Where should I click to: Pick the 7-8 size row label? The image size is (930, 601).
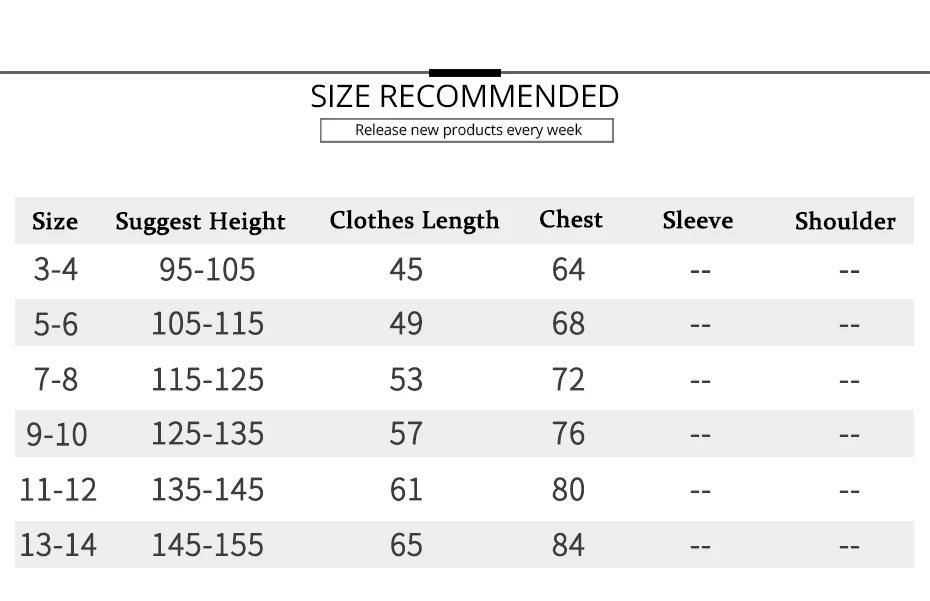click(x=55, y=380)
